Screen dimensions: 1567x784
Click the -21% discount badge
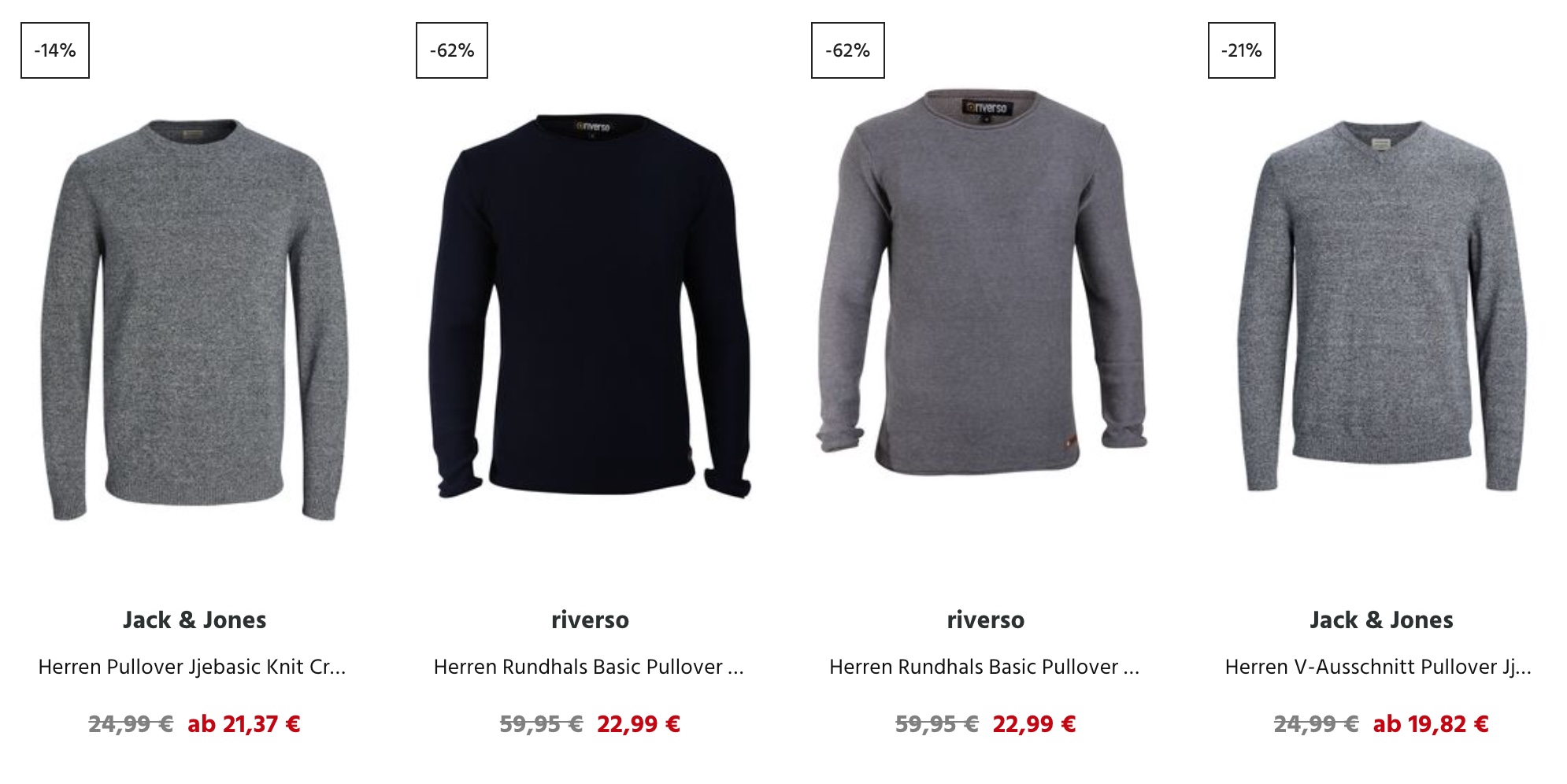click(1242, 50)
